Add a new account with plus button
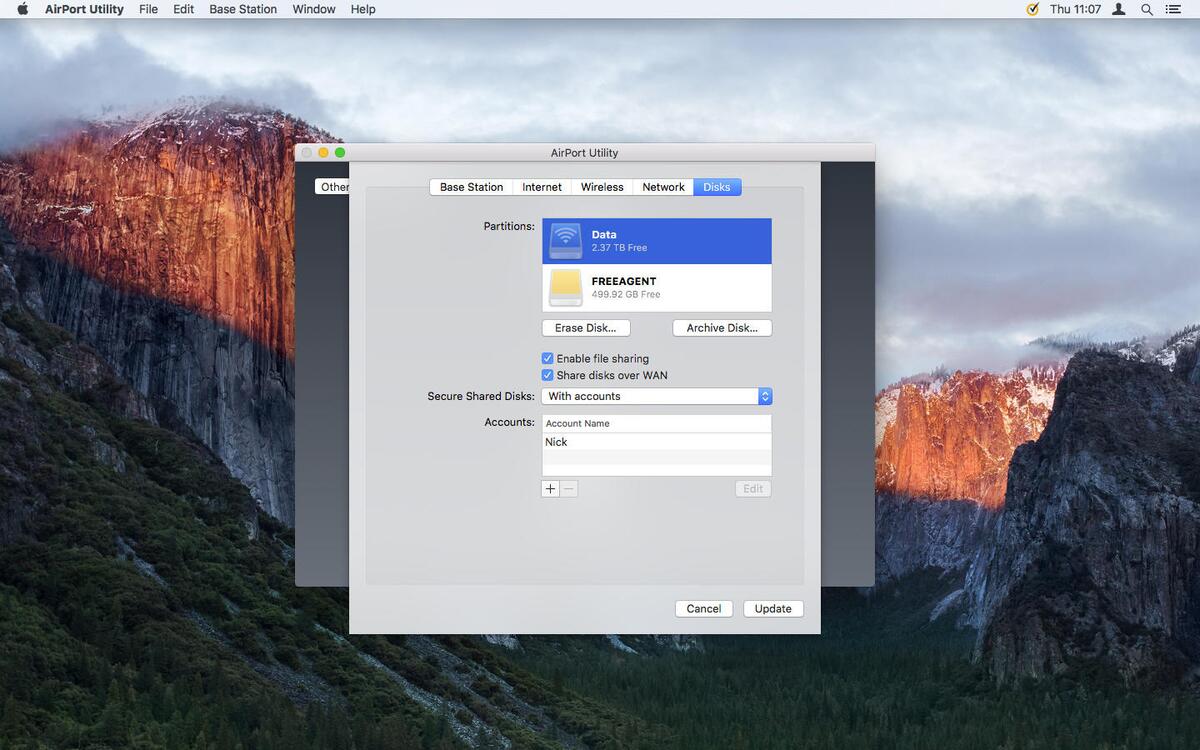This screenshot has height=750, width=1200. point(550,489)
